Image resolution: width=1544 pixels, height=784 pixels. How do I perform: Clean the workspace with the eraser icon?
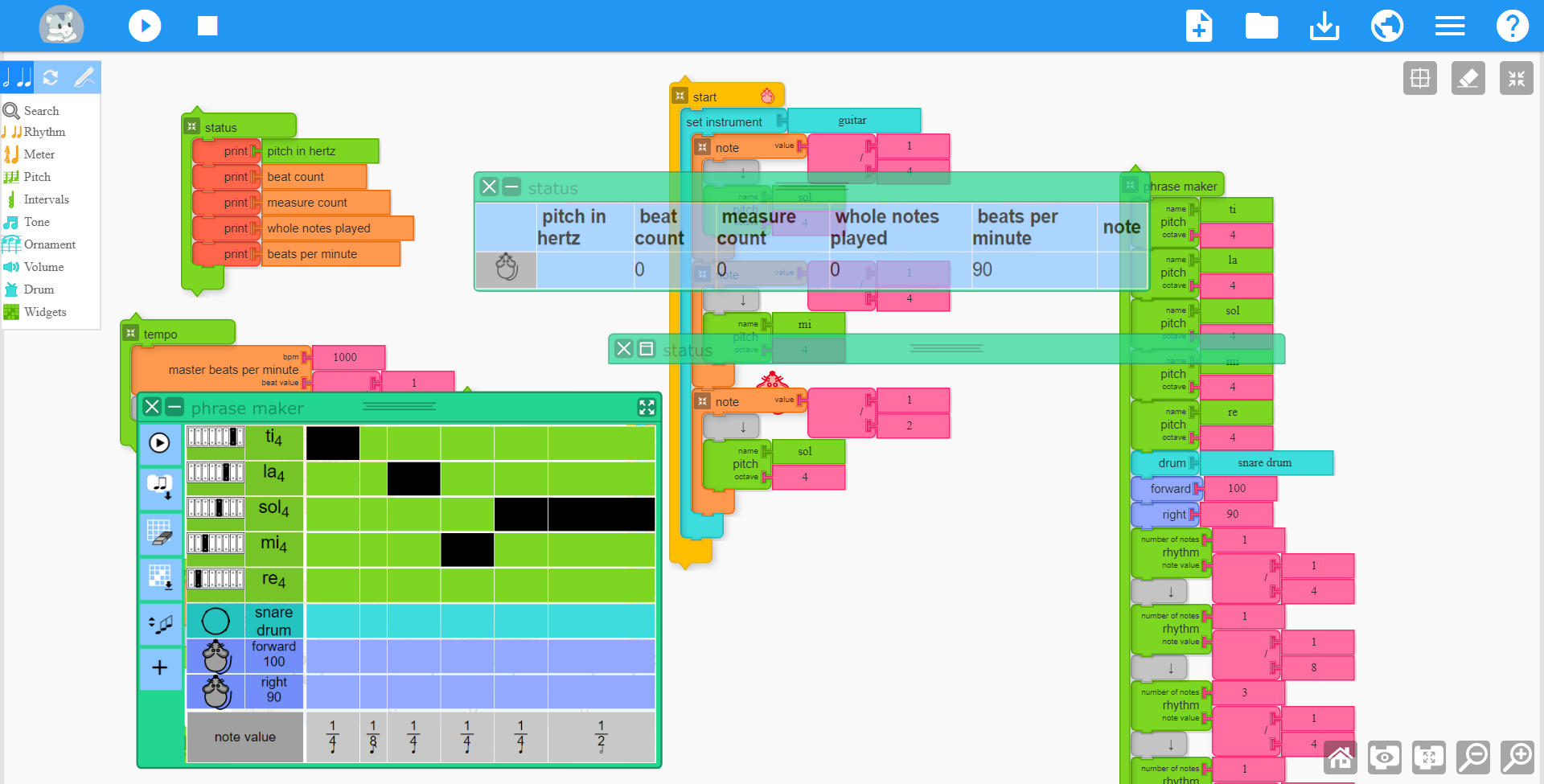coord(1468,78)
